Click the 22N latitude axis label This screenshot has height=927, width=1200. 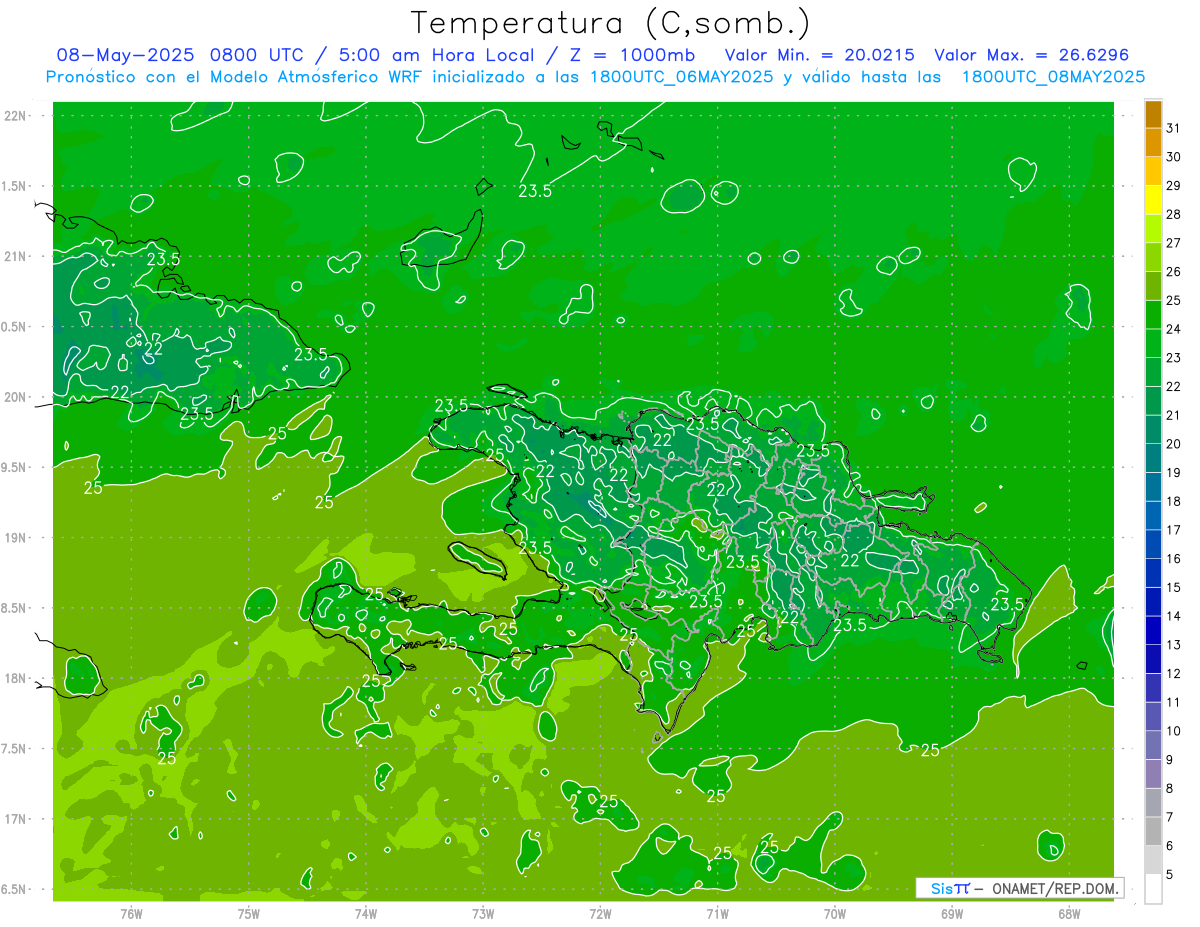click(x=15, y=116)
